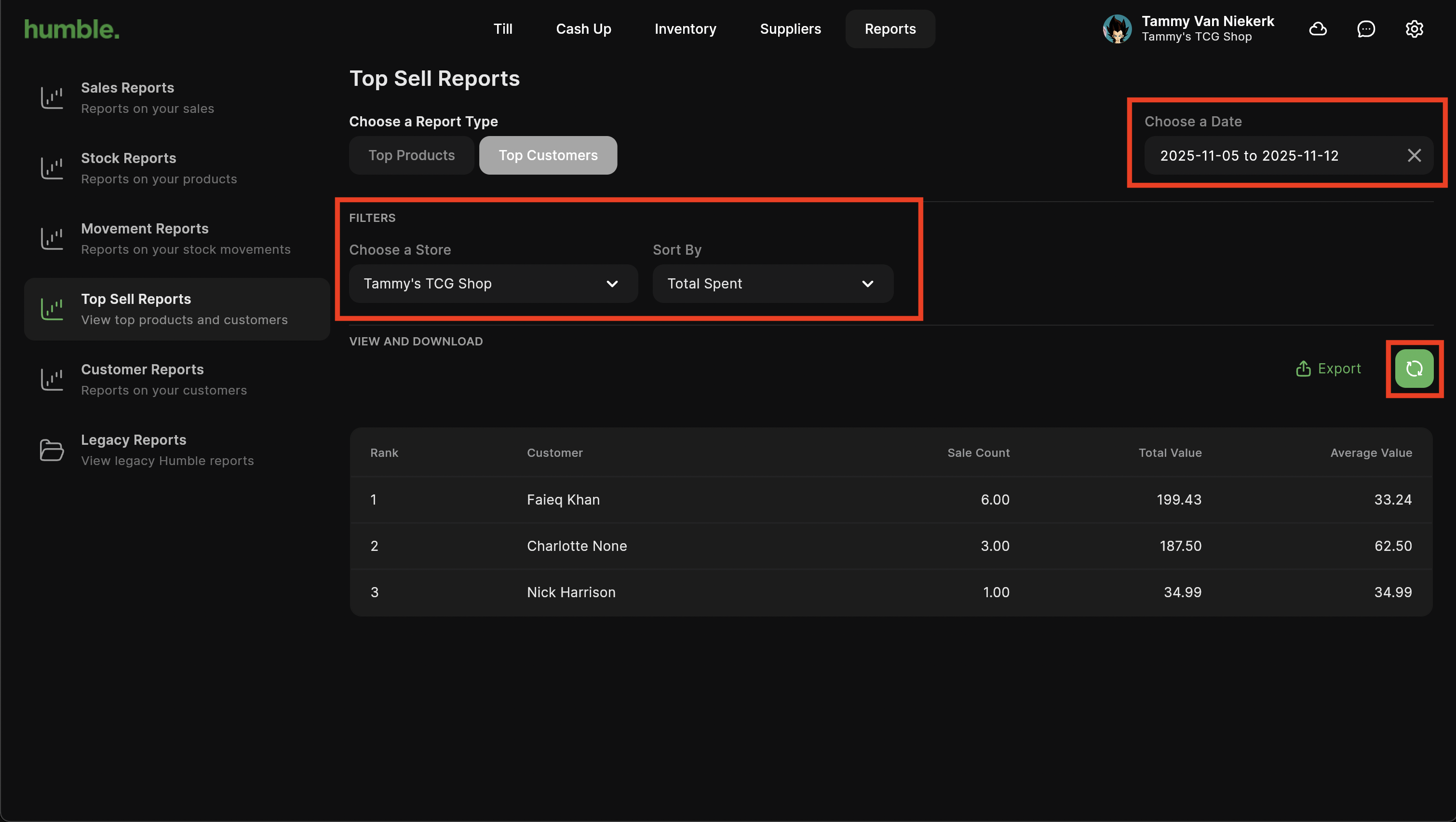Click the humble logo

pyautogui.click(x=72, y=29)
